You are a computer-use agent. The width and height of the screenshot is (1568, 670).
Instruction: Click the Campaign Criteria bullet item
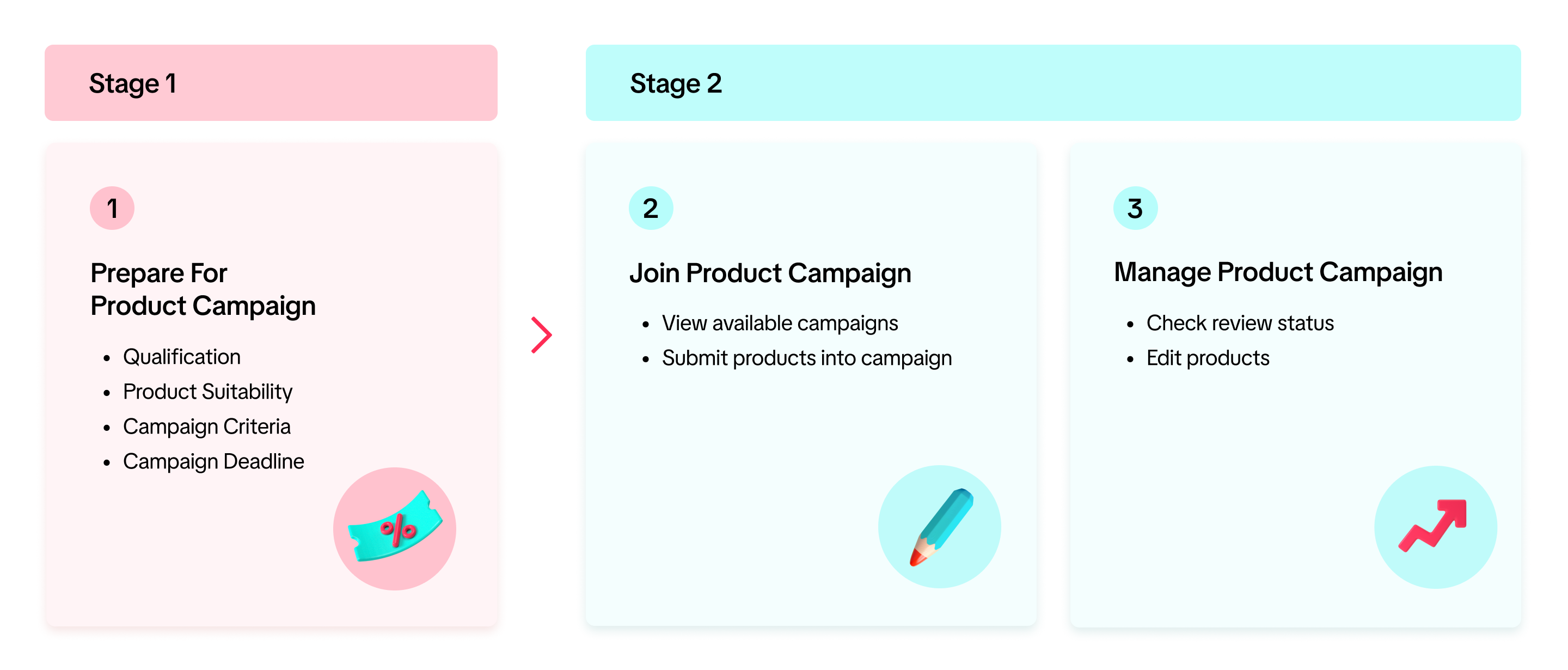point(206,427)
